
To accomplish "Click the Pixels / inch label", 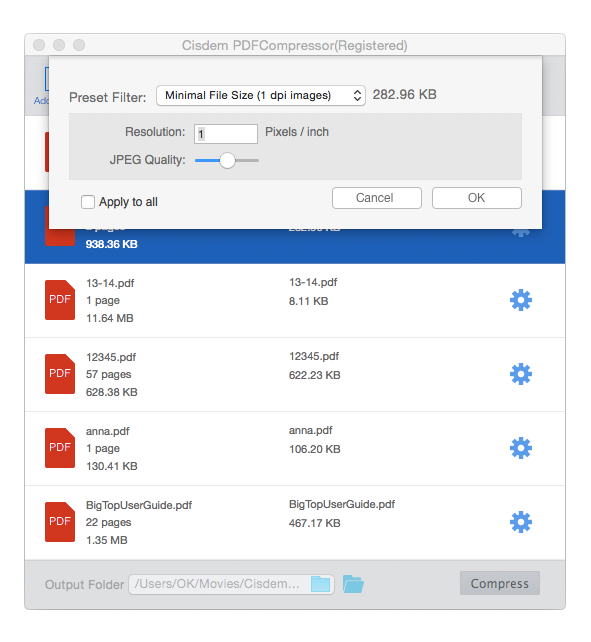I will (297, 132).
